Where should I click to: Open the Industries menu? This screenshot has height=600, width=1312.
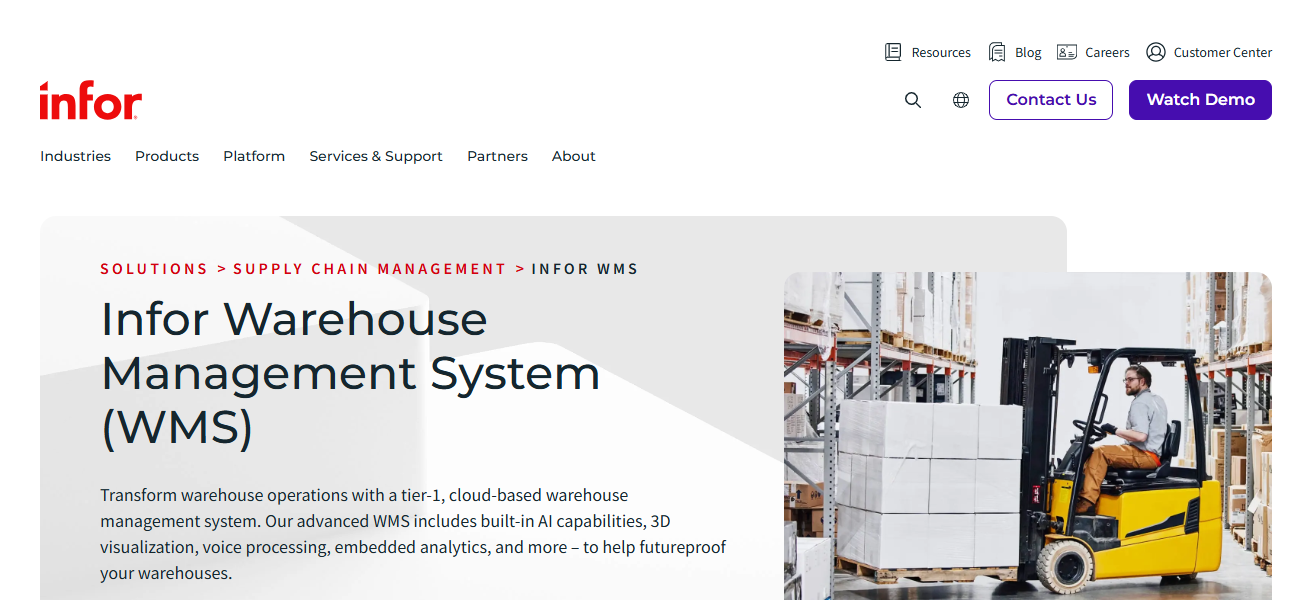[x=75, y=156]
